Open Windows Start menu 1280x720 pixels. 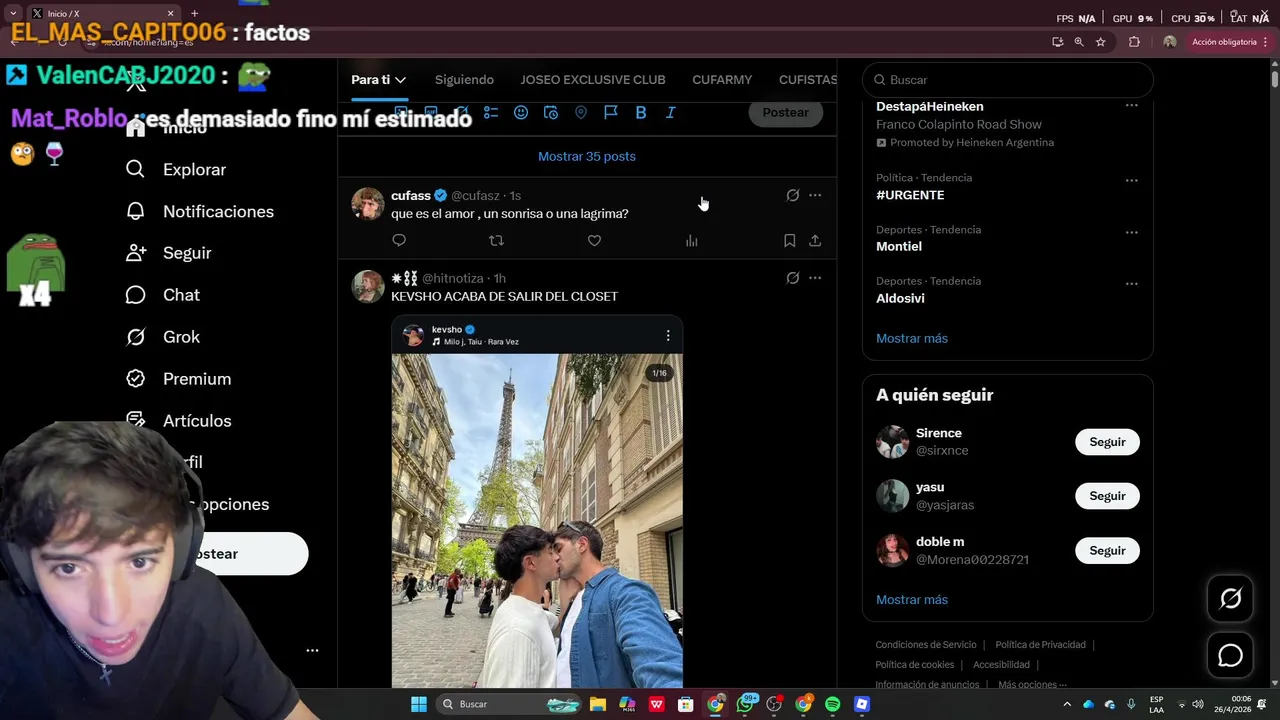419,704
